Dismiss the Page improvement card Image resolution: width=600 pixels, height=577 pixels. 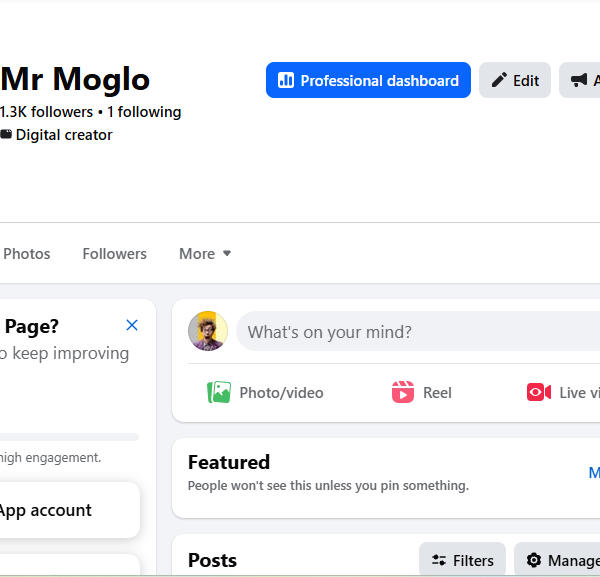pos(132,325)
